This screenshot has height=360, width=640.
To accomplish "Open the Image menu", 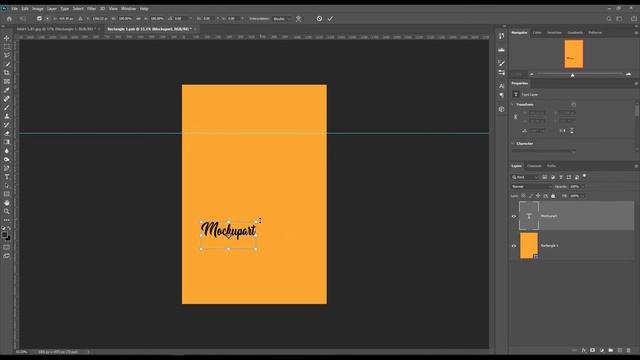I will click(x=38, y=9).
